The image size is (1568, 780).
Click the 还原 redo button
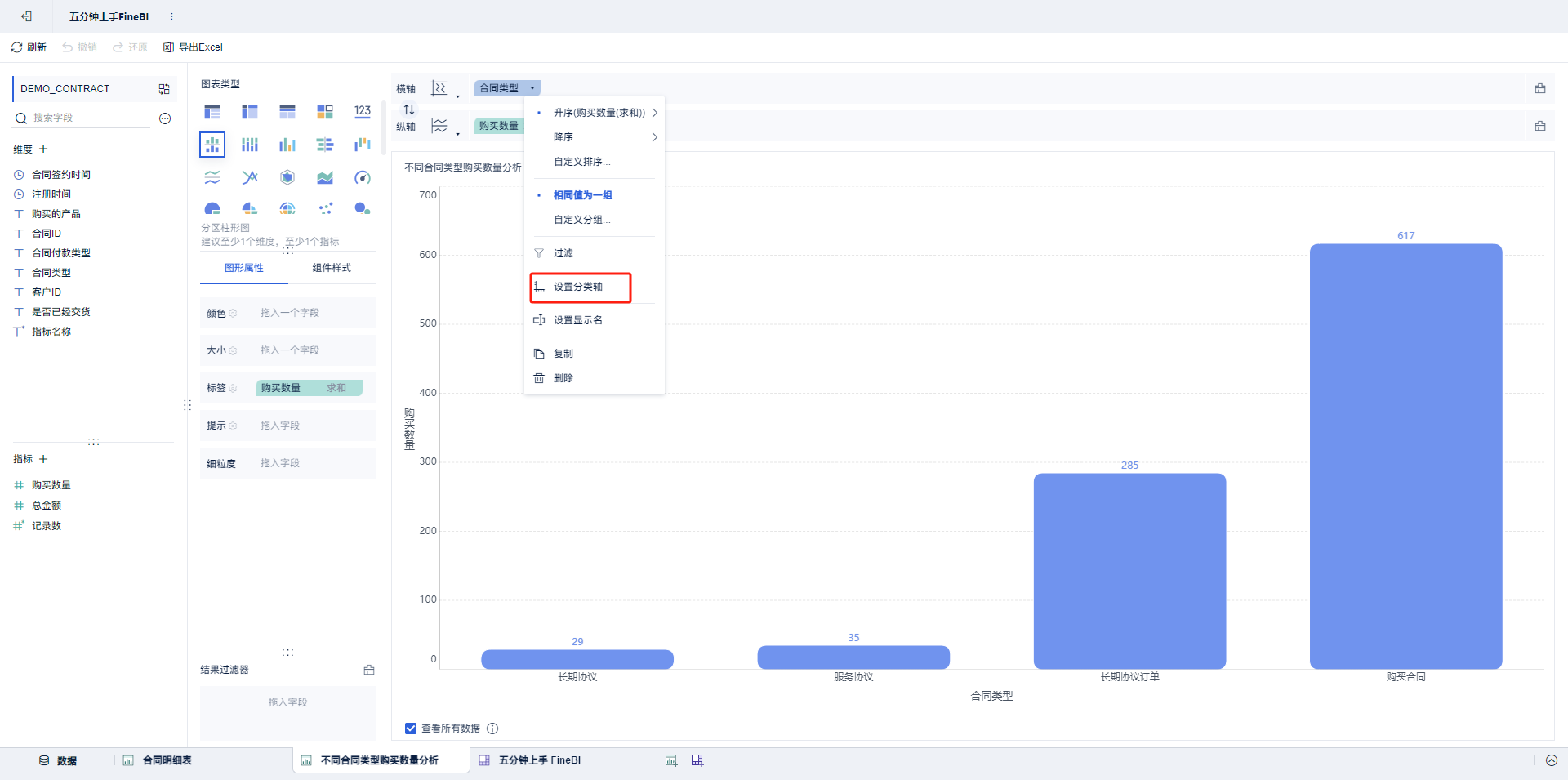(130, 47)
